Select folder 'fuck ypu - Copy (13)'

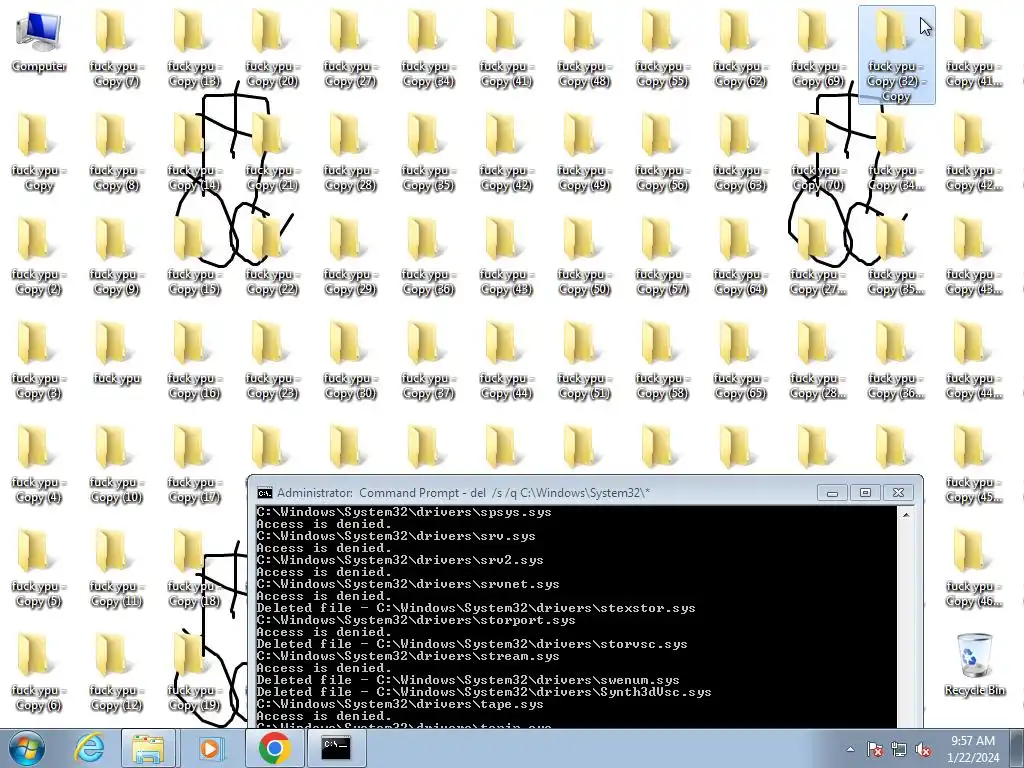tap(194, 50)
